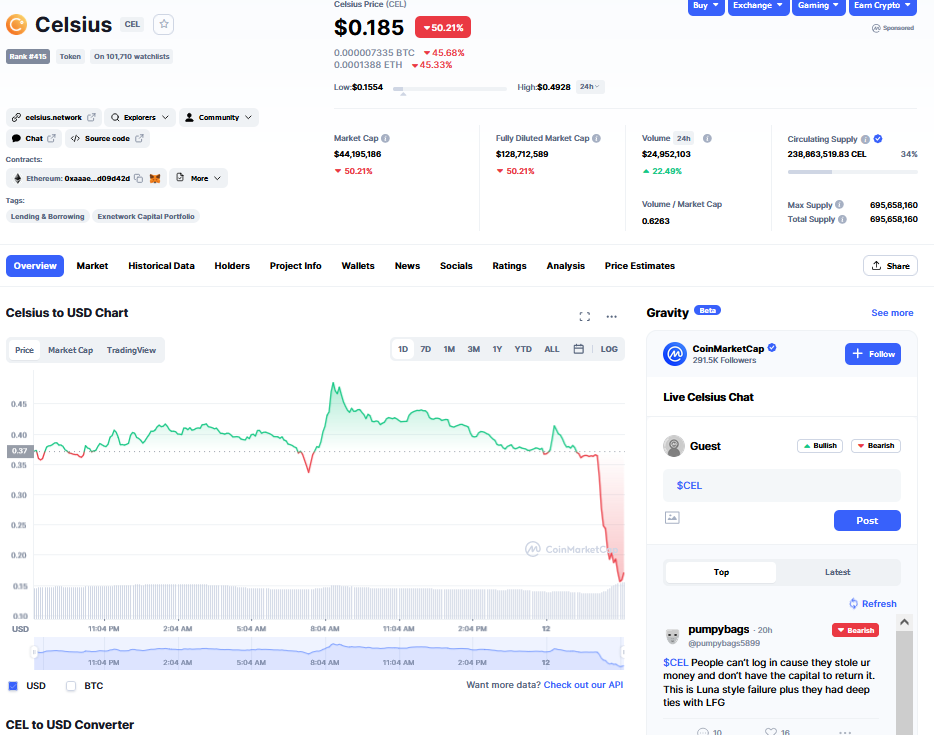934x735 pixels.
Task: Select the Latest posts tab
Action: (838, 572)
